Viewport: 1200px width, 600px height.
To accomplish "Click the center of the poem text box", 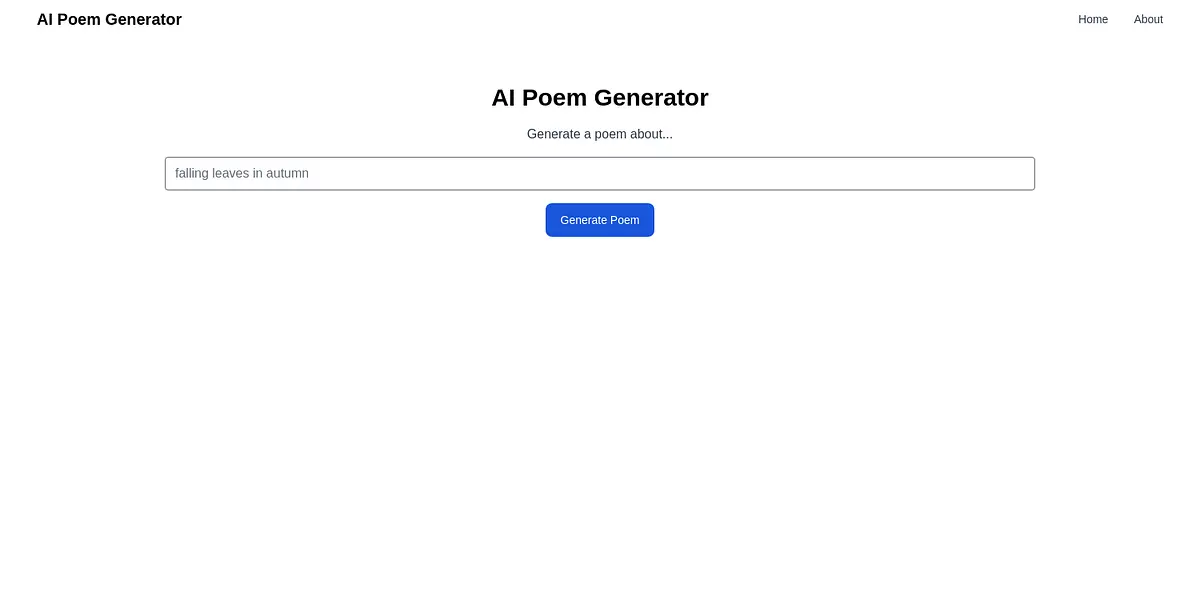I will pyautogui.click(x=600, y=173).
